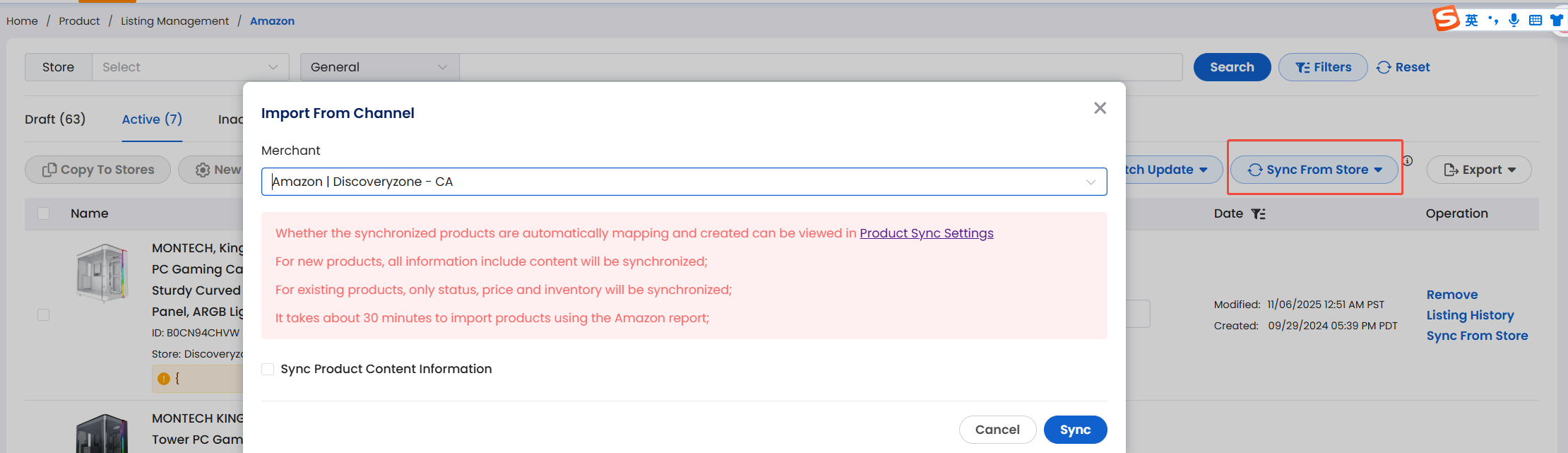Click the Date column filter icon
Screen dimensions: 1568x453
1258,213
